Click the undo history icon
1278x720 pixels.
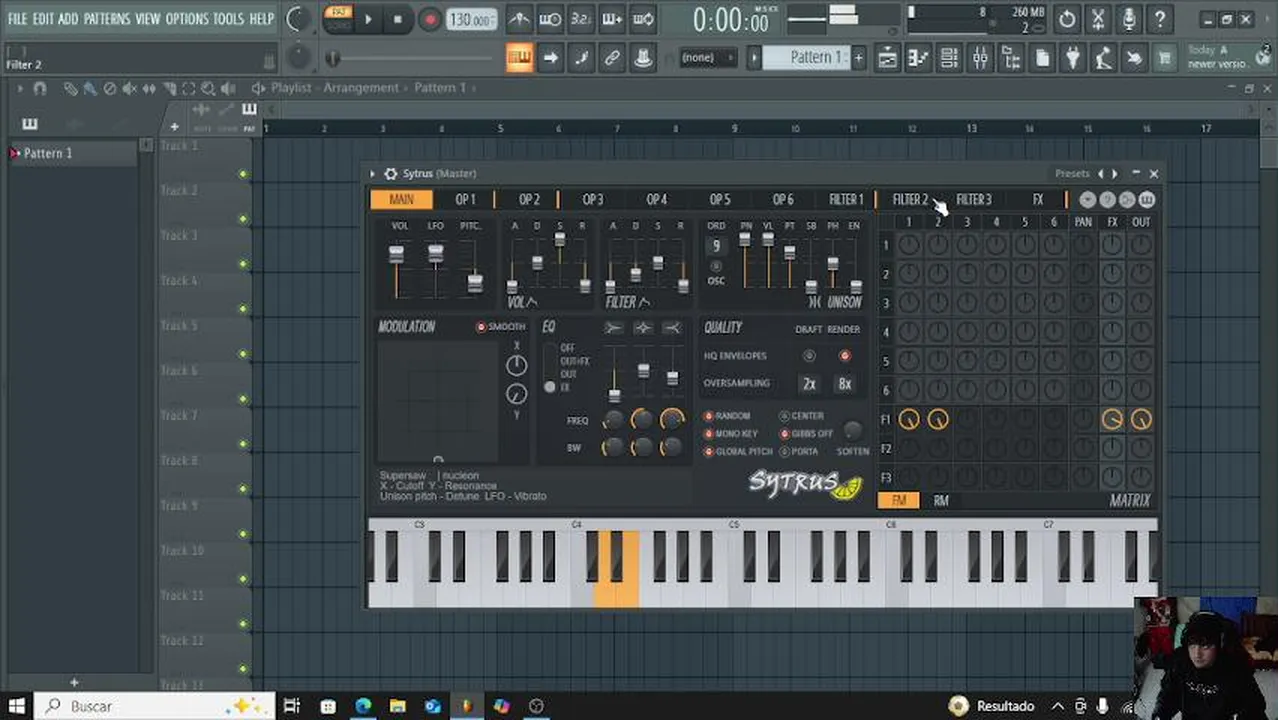point(1067,19)
